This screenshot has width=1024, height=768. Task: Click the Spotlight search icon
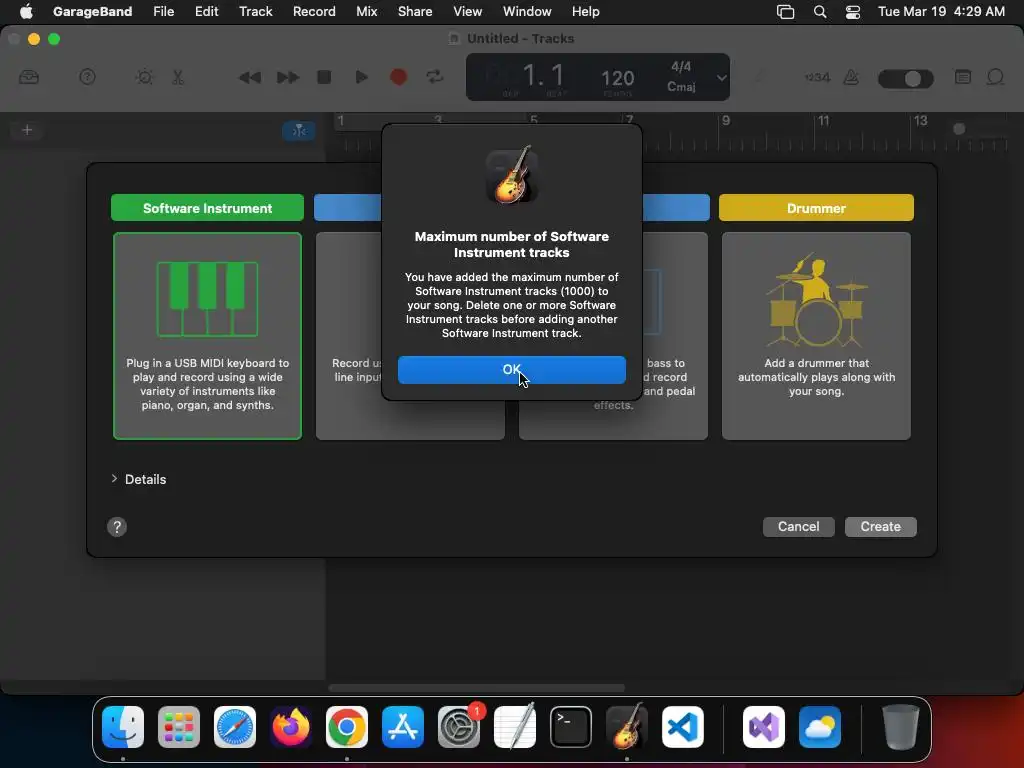[820, 11]
